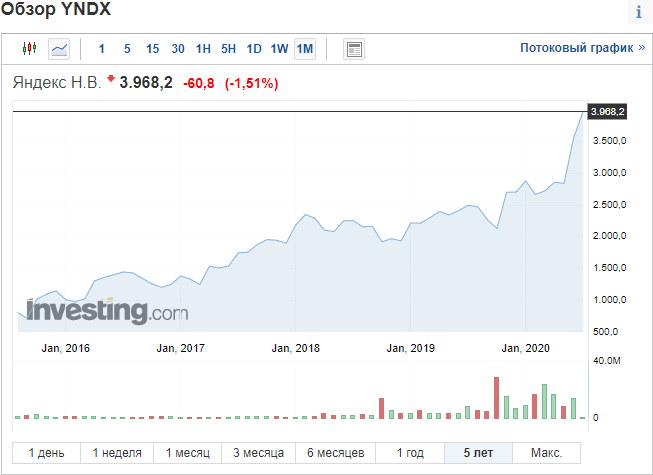Choose the 5H interval

(229, 49)
